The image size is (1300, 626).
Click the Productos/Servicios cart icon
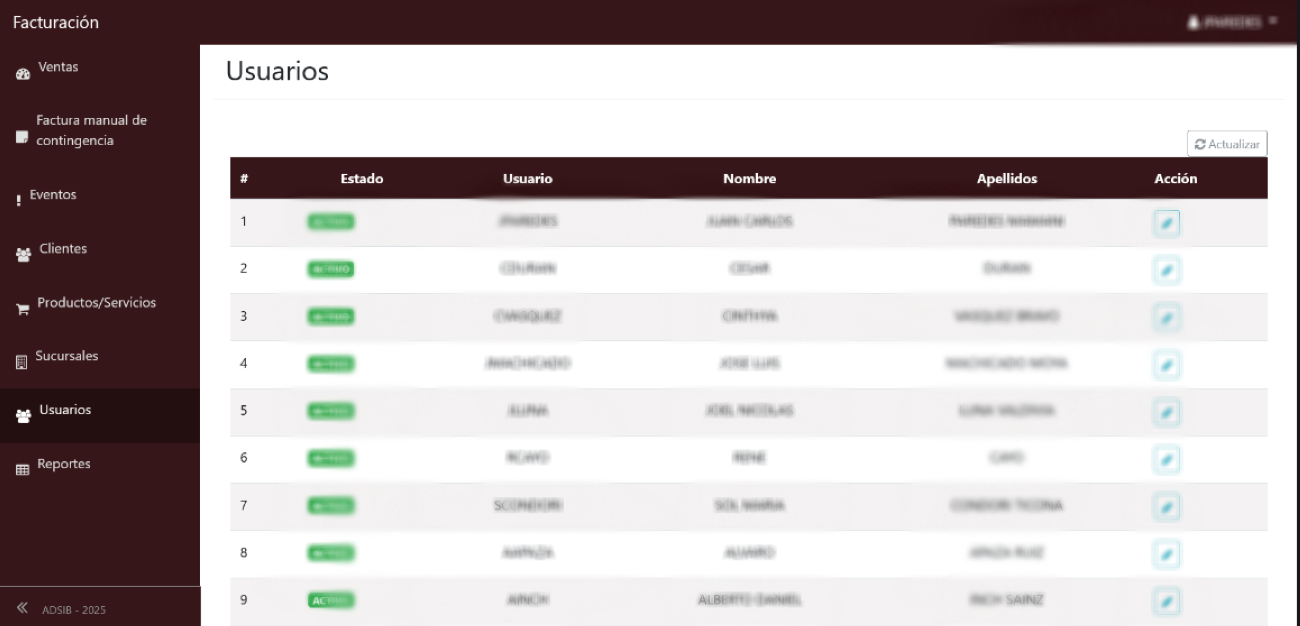point(23,309)
